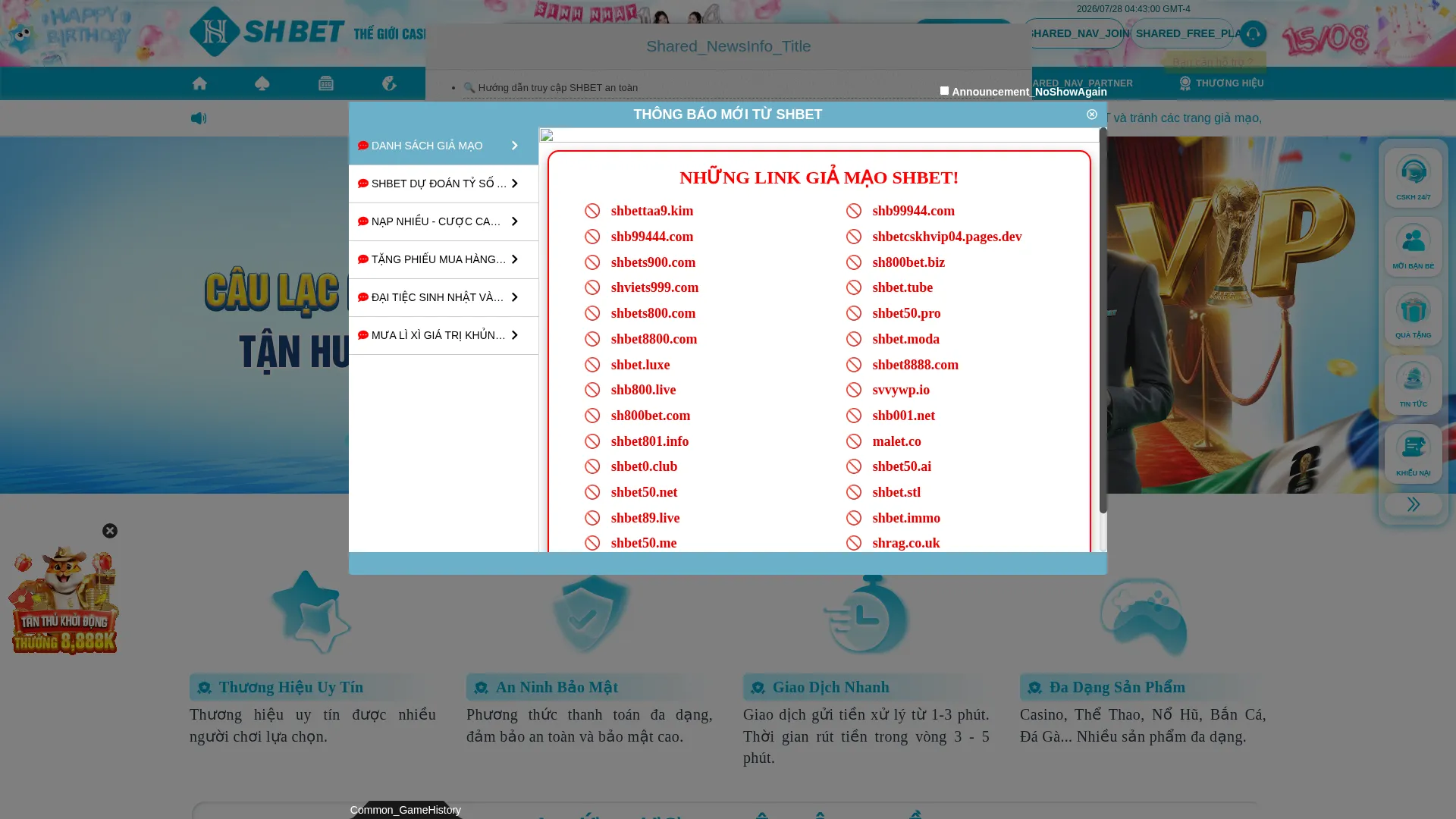Screen dimensions: 1456x819
Task: Open the home icon in navigation bar
Action: (199, 83)
